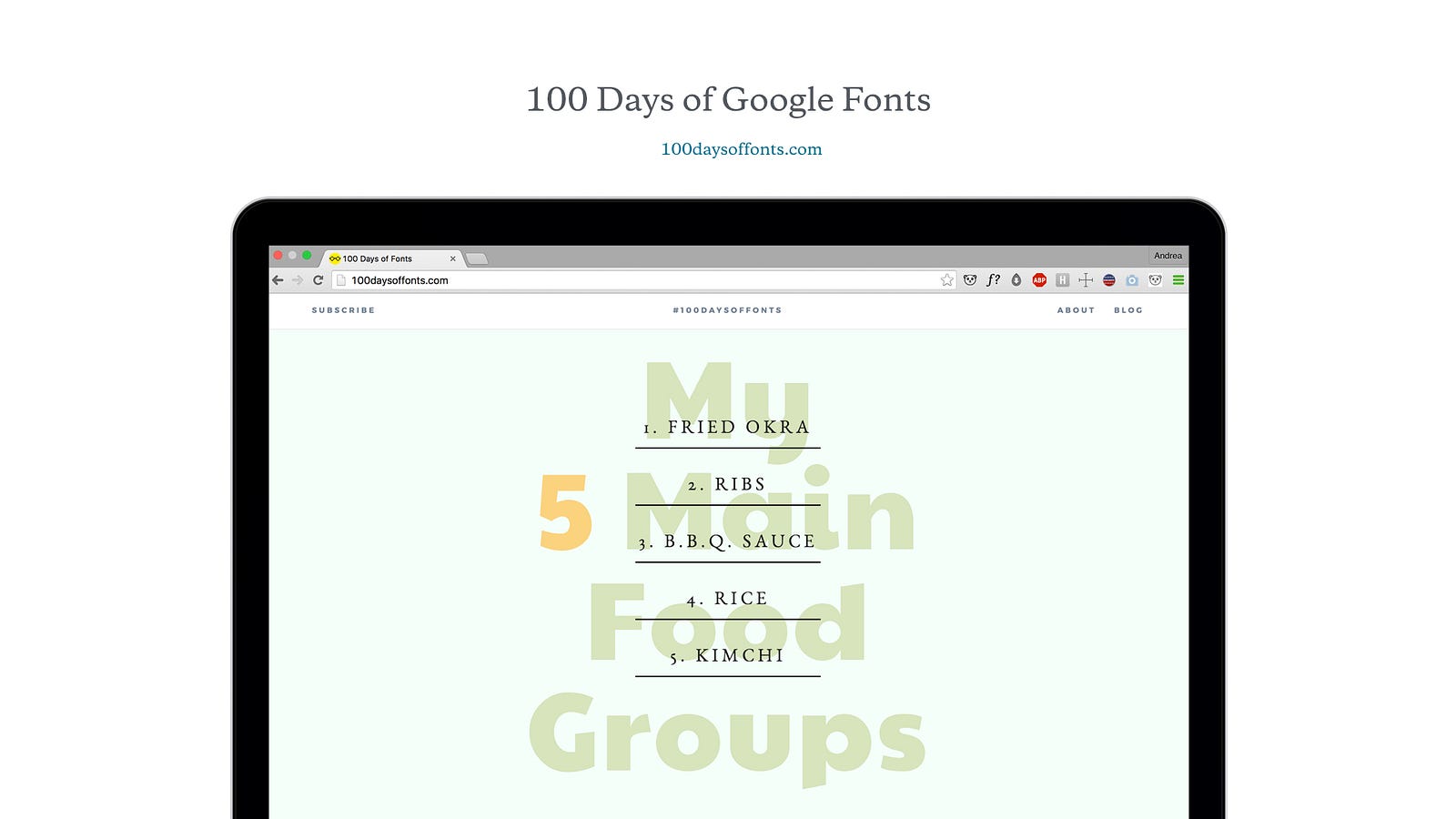
Task: Follow the 100daysoffonts.com link under the title
Action: click(x=742, y=149)
